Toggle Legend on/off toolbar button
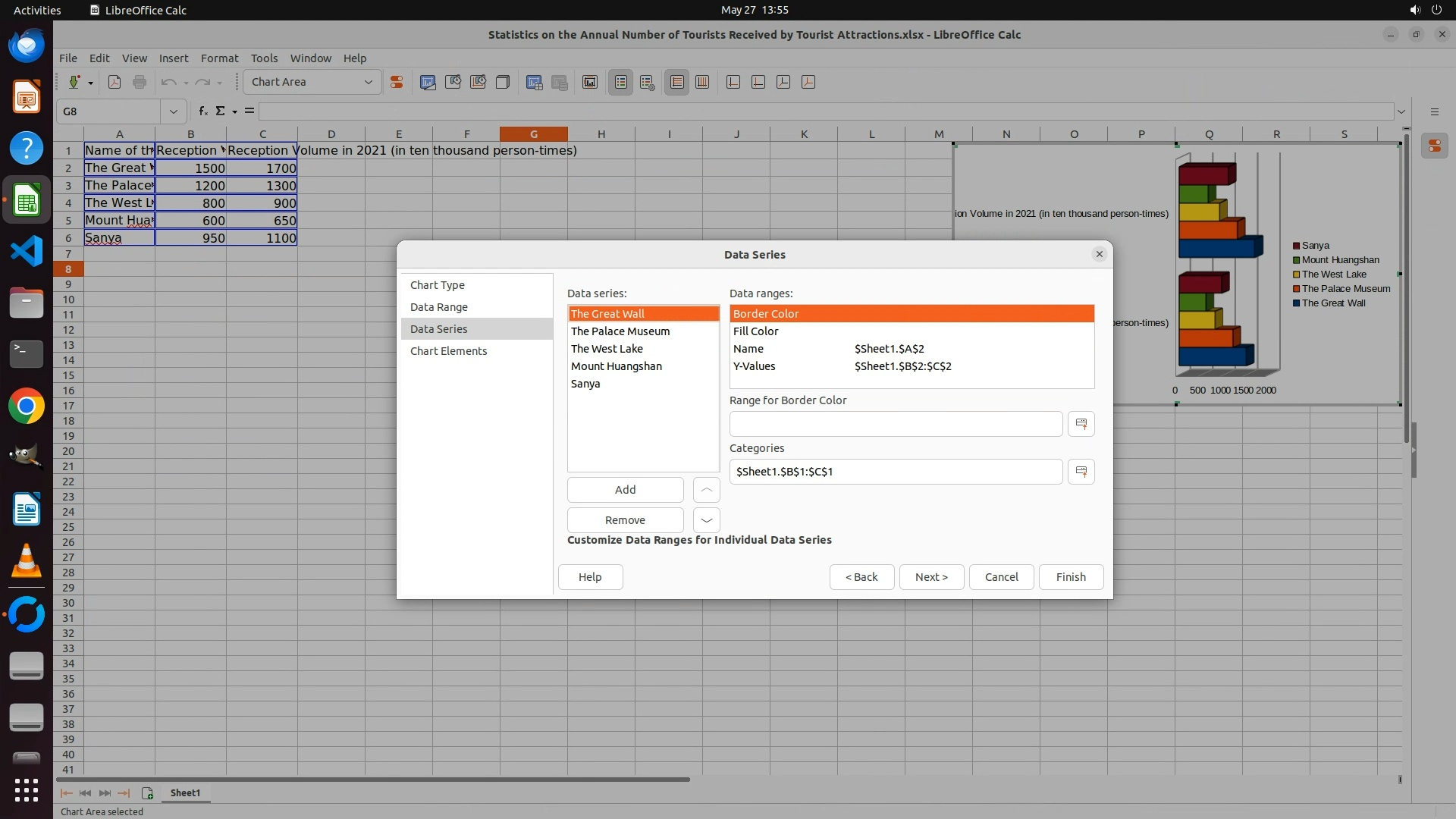The width and height of the screenshot is (1456, 819). (620, 82)
